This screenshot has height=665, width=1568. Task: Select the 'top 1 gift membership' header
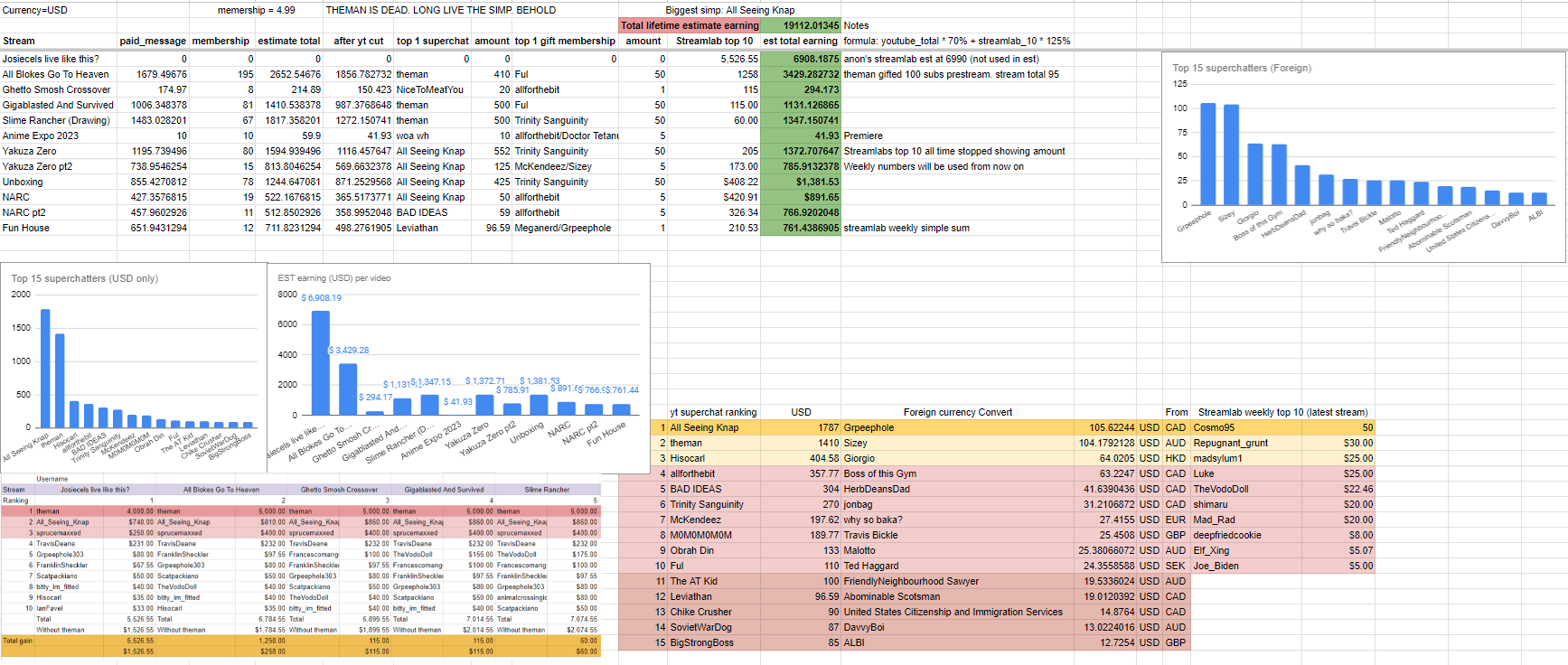click(565, 41)
